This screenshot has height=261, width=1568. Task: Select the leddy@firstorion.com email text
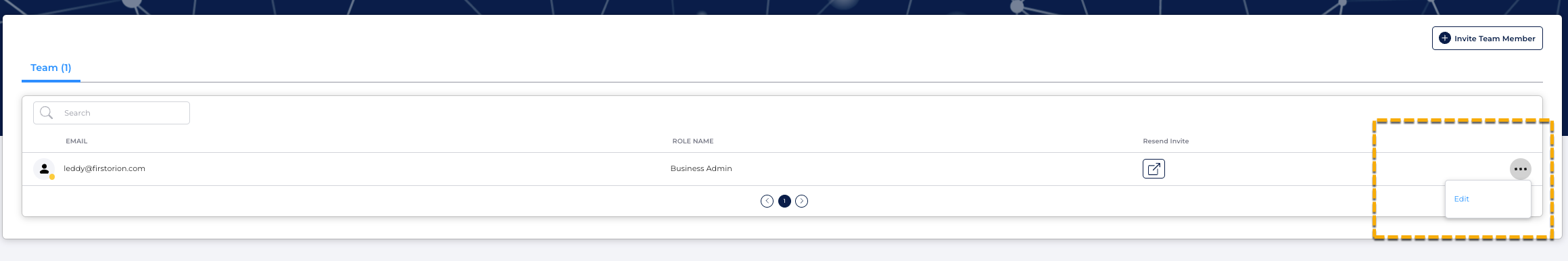(x=104, y=168)
